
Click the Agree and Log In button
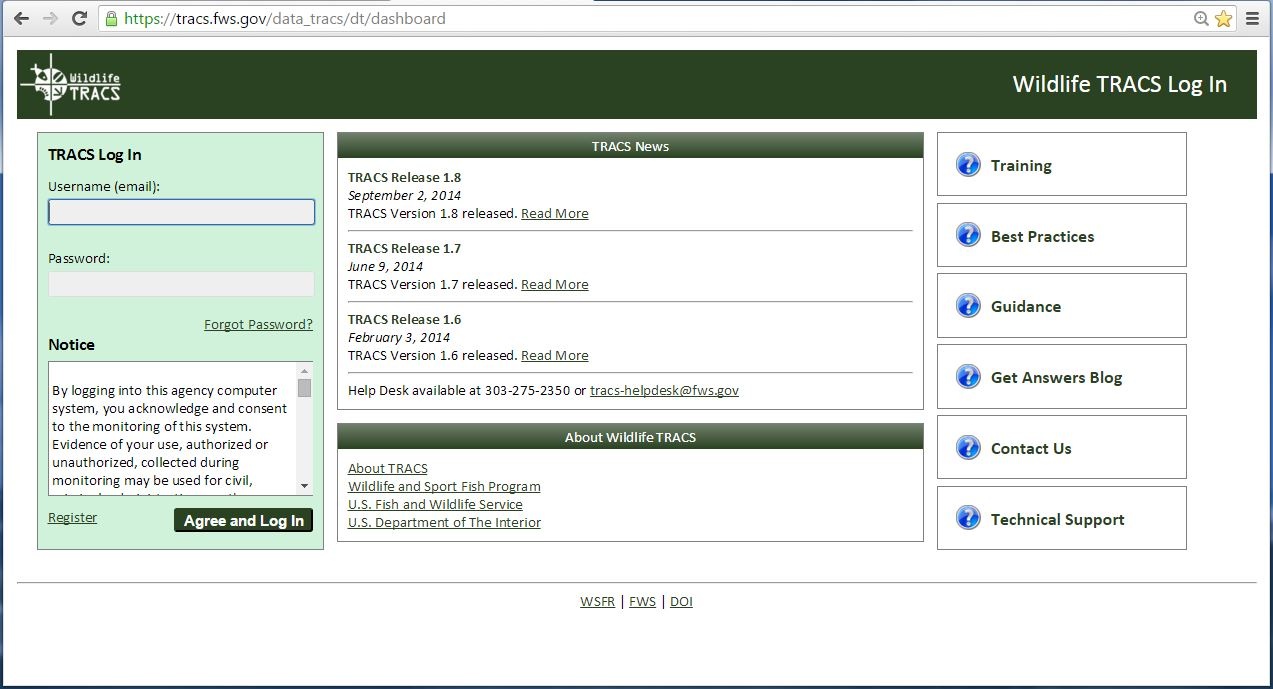[243, 520]
